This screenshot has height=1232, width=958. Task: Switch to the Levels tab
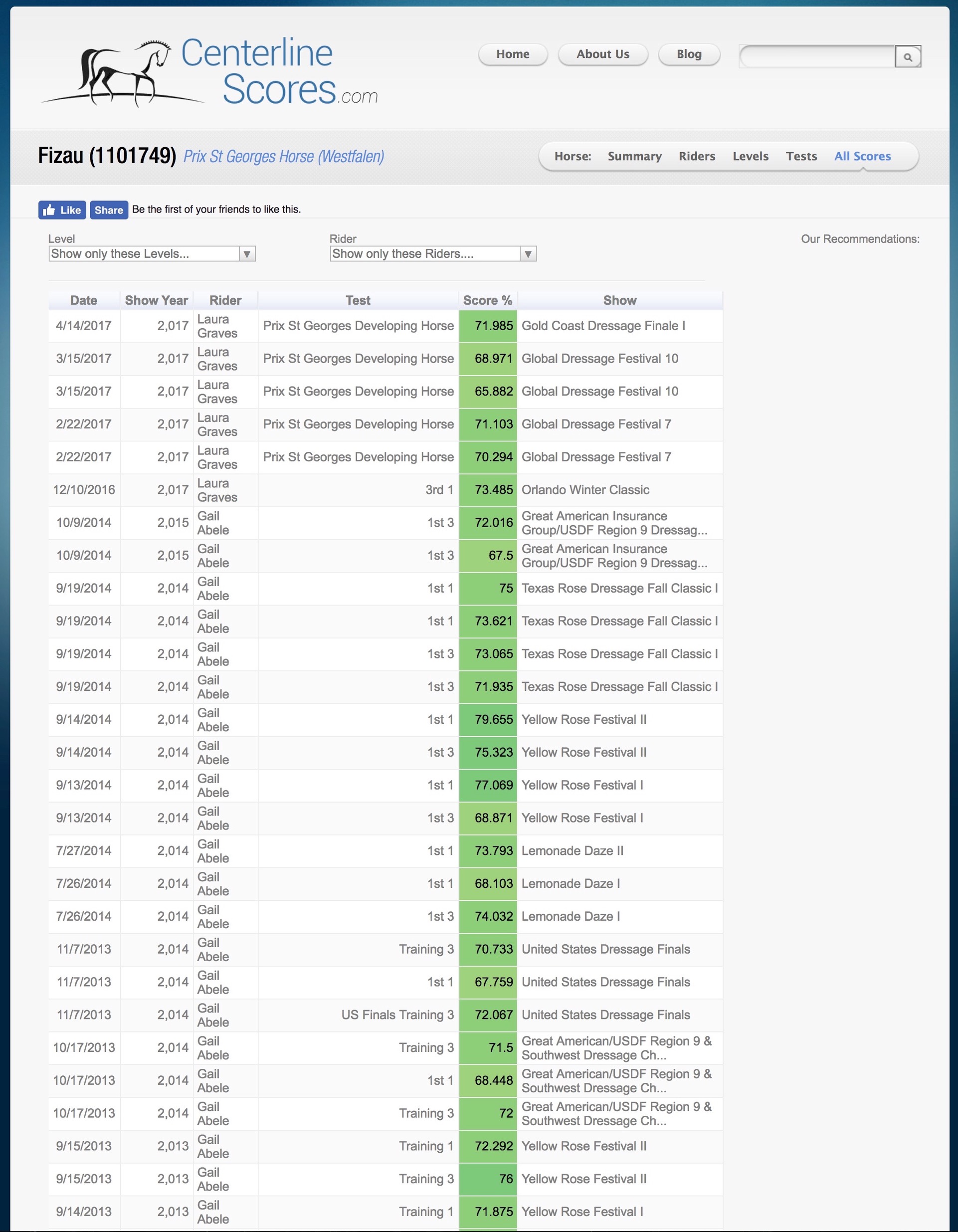point(750,156)
